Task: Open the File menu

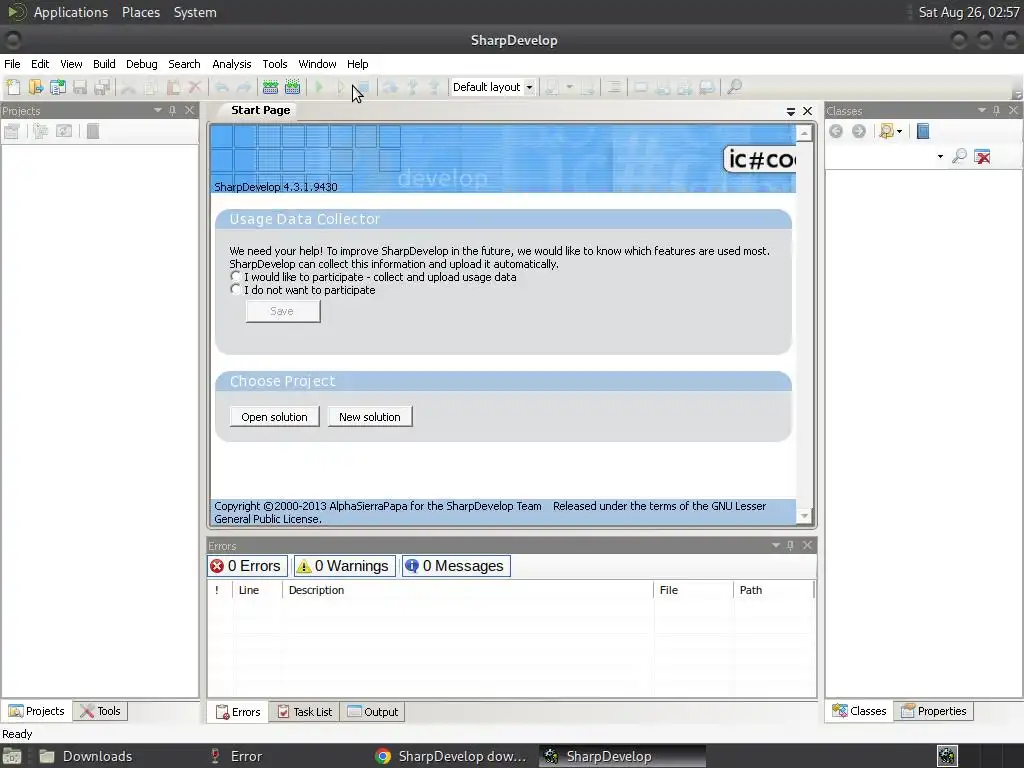Action: tap(12, 64)
